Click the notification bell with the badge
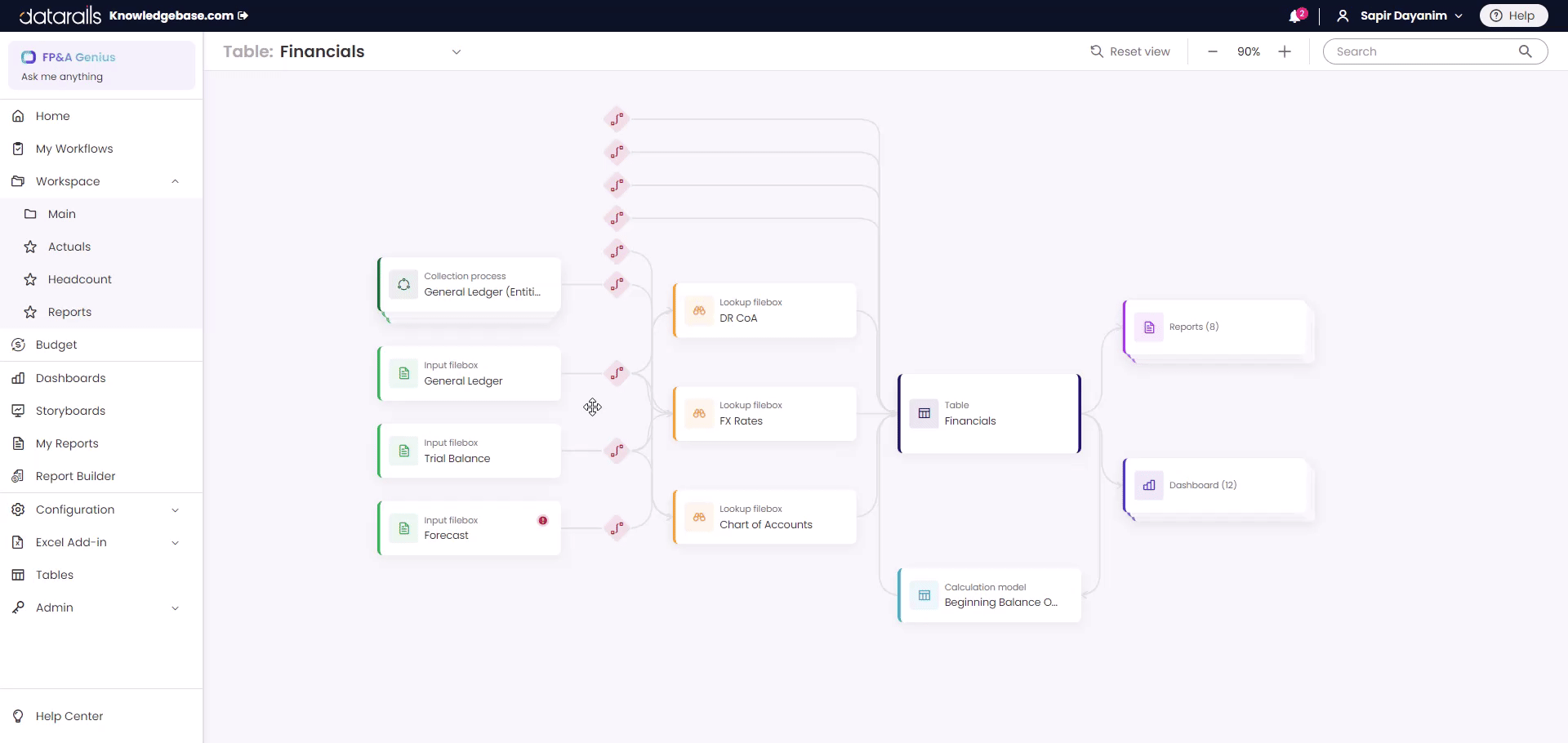The width and height of the screenshot is (1568, 743). (1297, 15)
